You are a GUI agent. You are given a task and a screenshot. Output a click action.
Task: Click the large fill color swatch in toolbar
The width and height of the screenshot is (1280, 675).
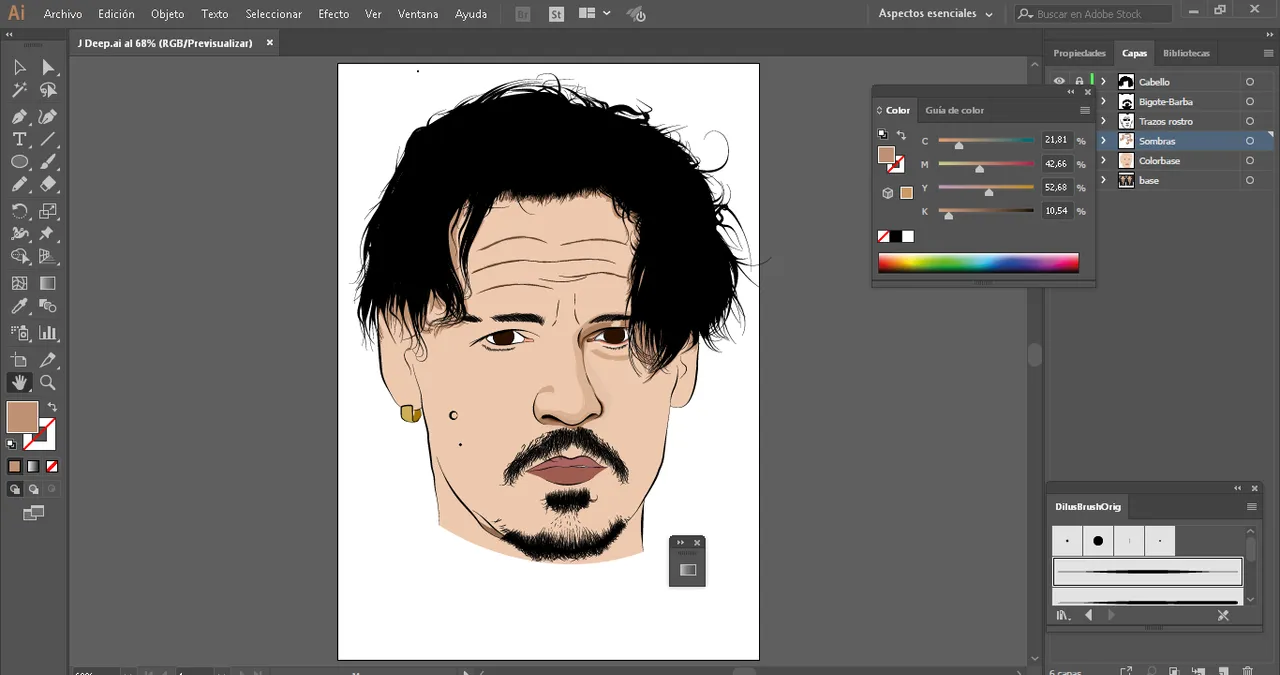pos(22,417)
